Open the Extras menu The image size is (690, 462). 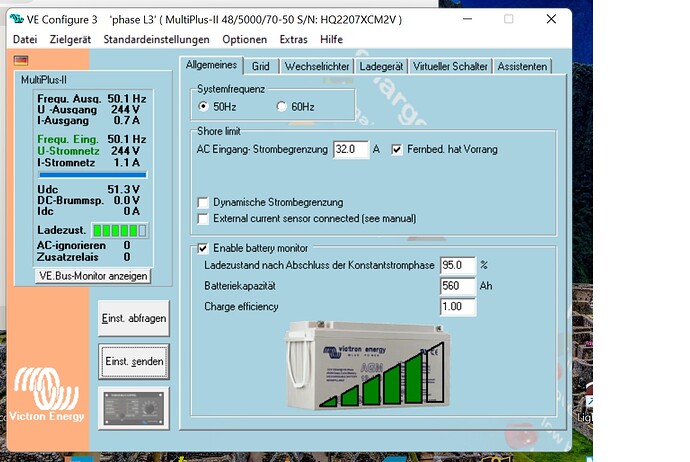click(x=294, y=40)
